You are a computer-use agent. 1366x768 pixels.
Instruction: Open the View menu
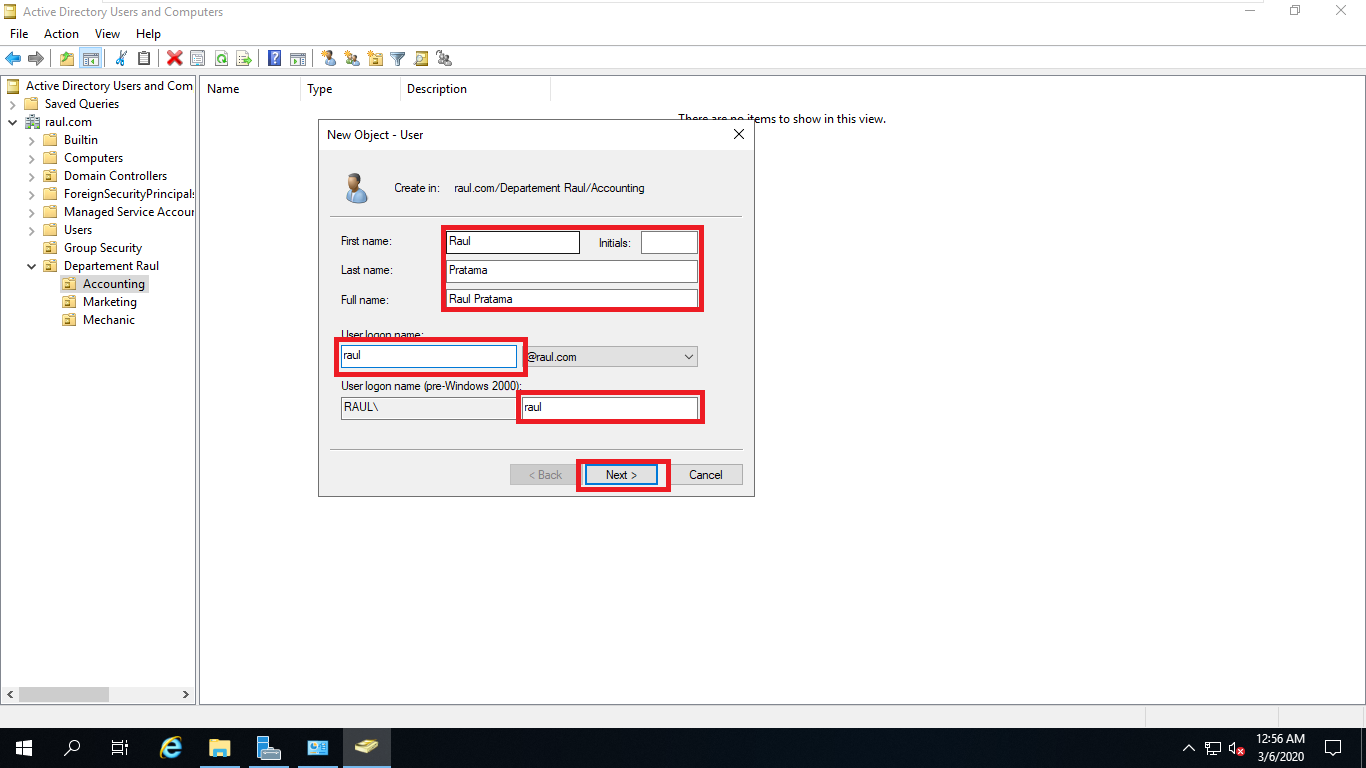[107, 34]
